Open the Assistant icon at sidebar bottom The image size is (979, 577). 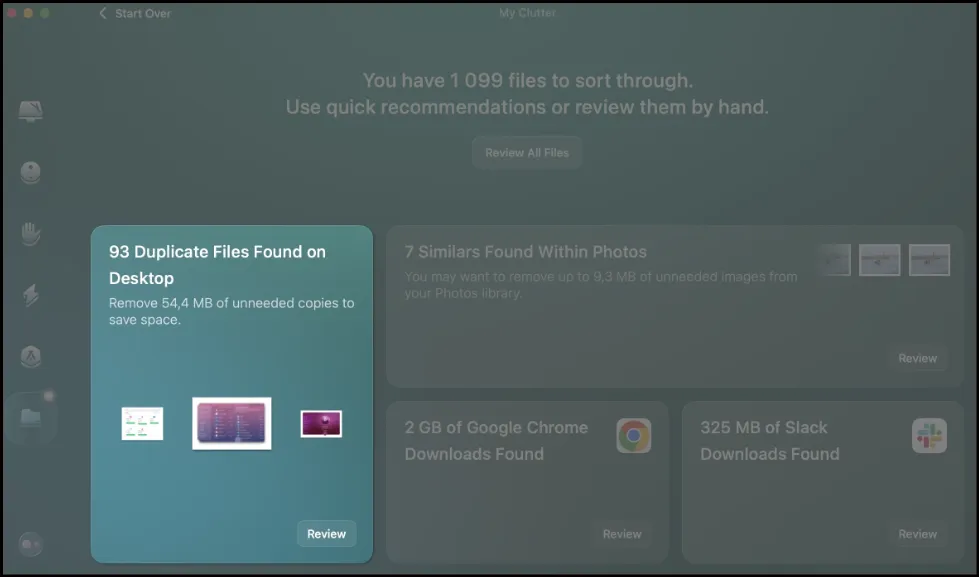click(x=30, y=545)
